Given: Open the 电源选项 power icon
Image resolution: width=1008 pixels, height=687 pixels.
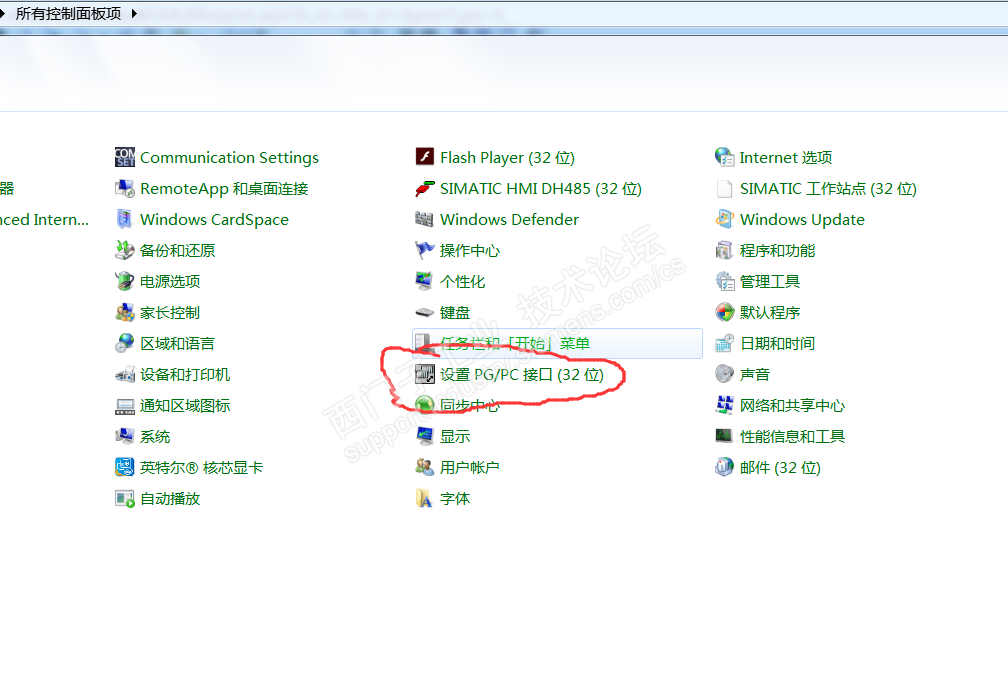Looking at the screenshot, I should tap(125, 281).
